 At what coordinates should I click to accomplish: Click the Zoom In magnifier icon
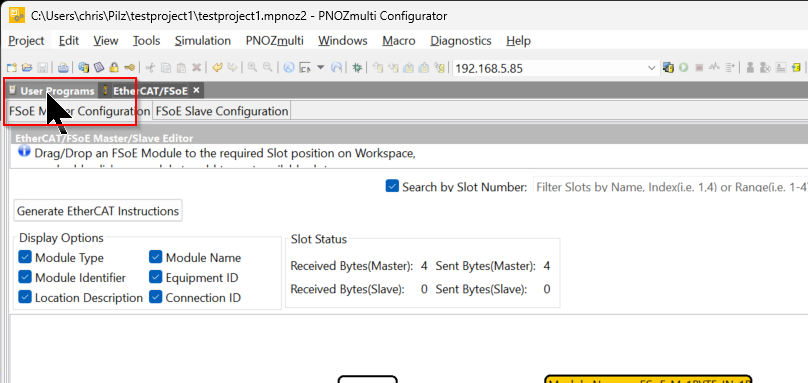(252, 67)
